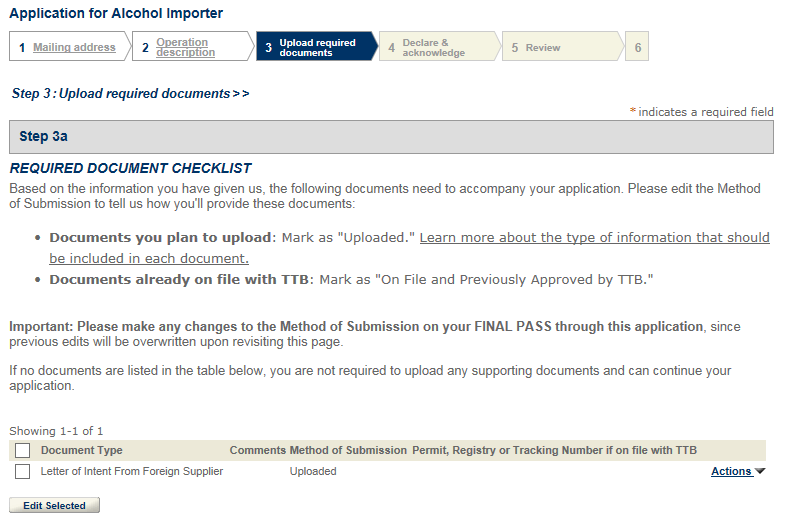The image size is (788, 519).
Task: Click the Permit, Registry or Tracking Number header
Action: click(554, 451)
